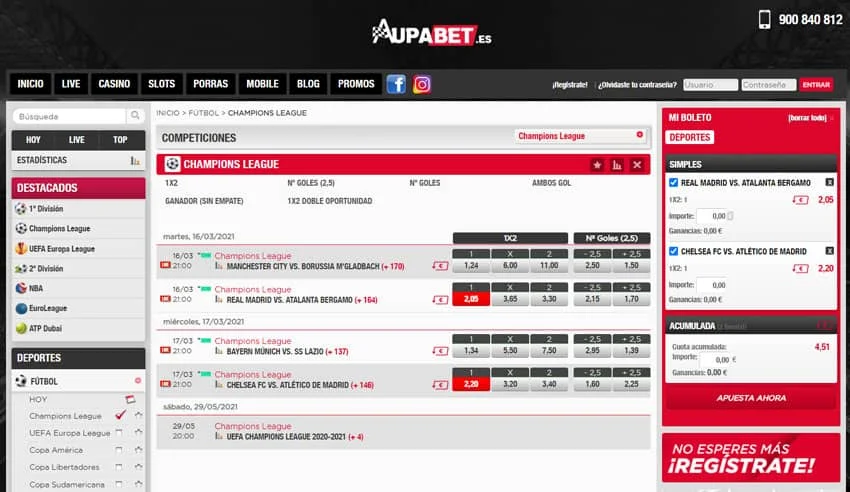Viewport: 850px width, 492px height.
Task: Expand Chelsea FC extra markets (+146)
Action: pyautogui.click(x=362, y=385)
